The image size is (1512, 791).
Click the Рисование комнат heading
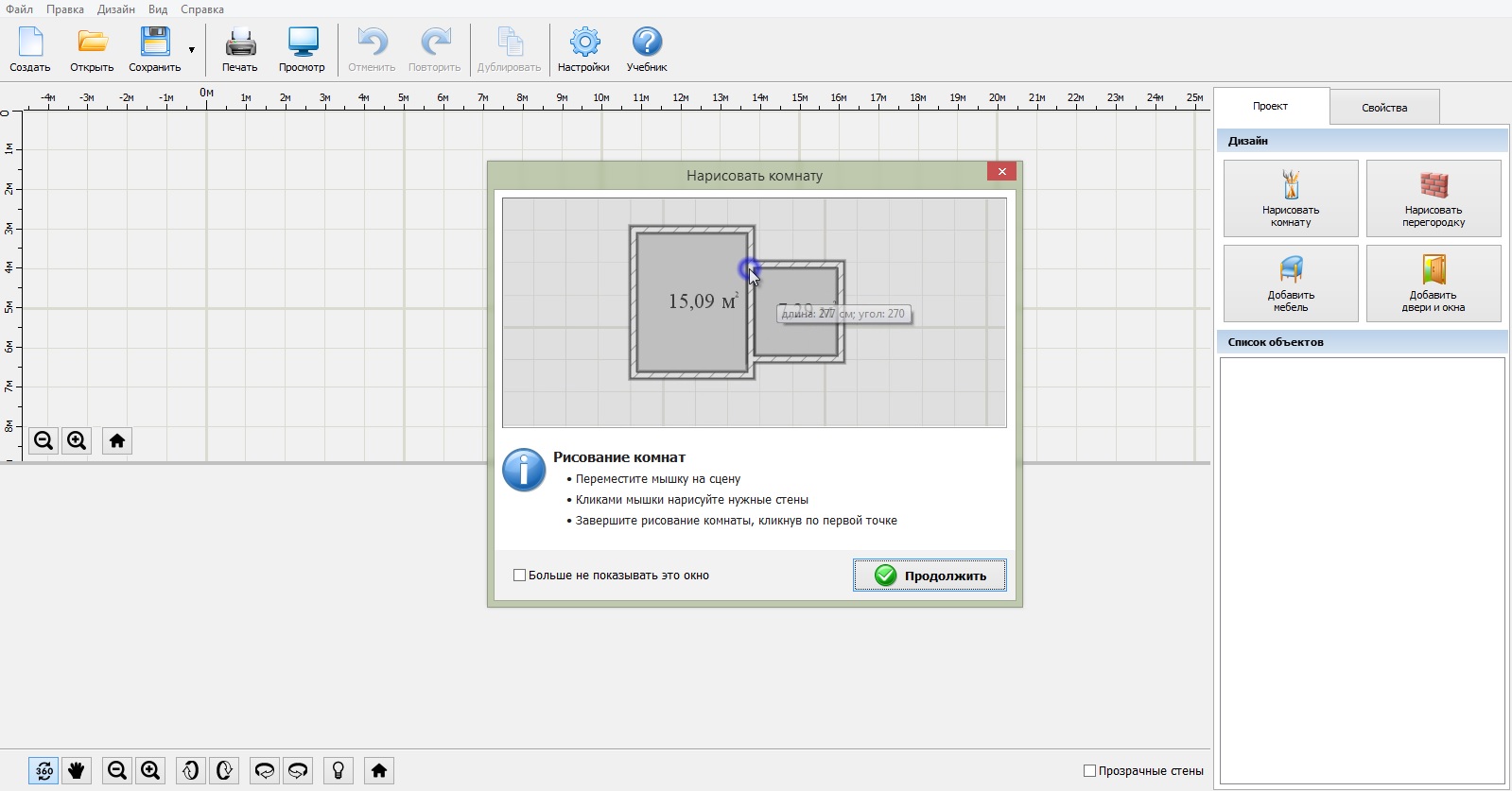coord(619,457)
